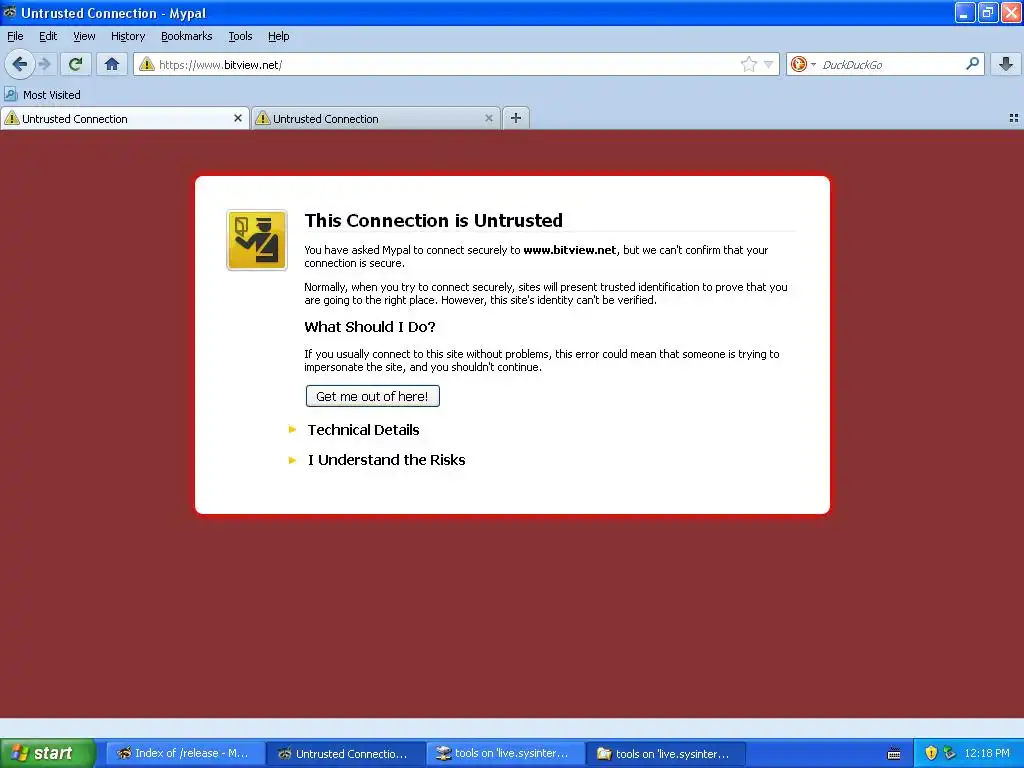1024x768 pixels.
Task: Open the File menu
Action: click(15, 36)
